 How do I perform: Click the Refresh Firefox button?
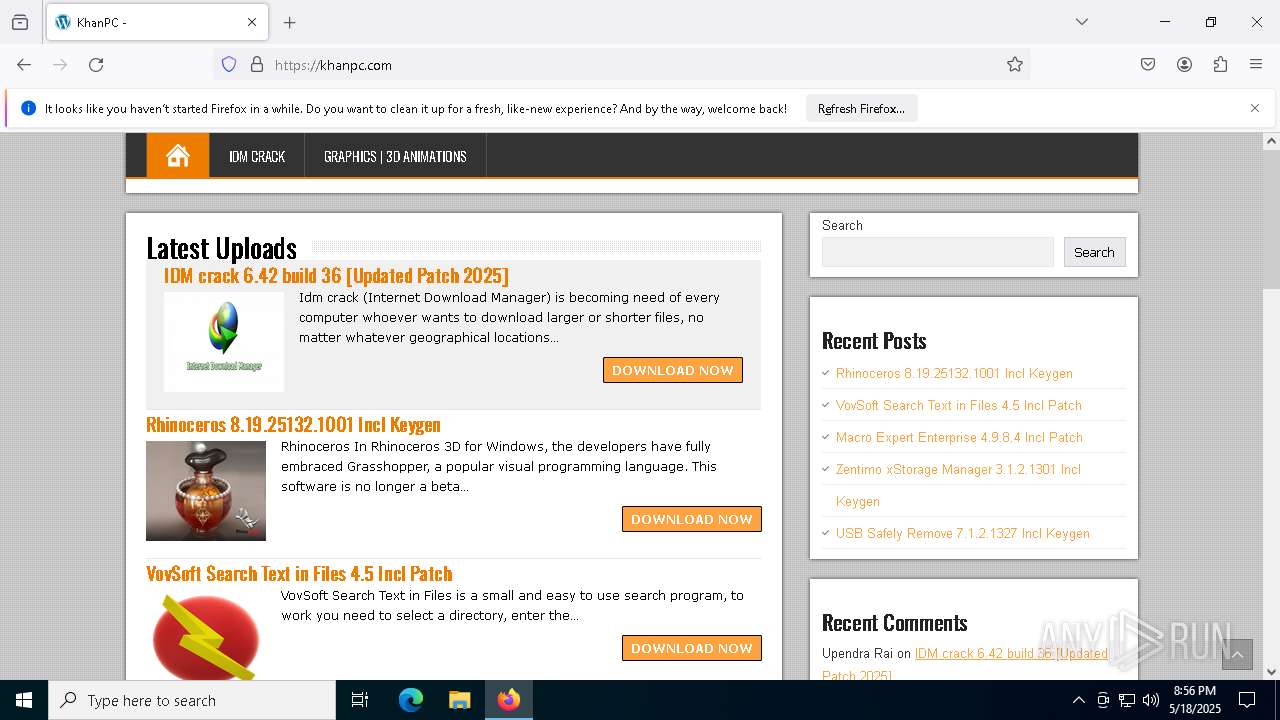point(861,108)
